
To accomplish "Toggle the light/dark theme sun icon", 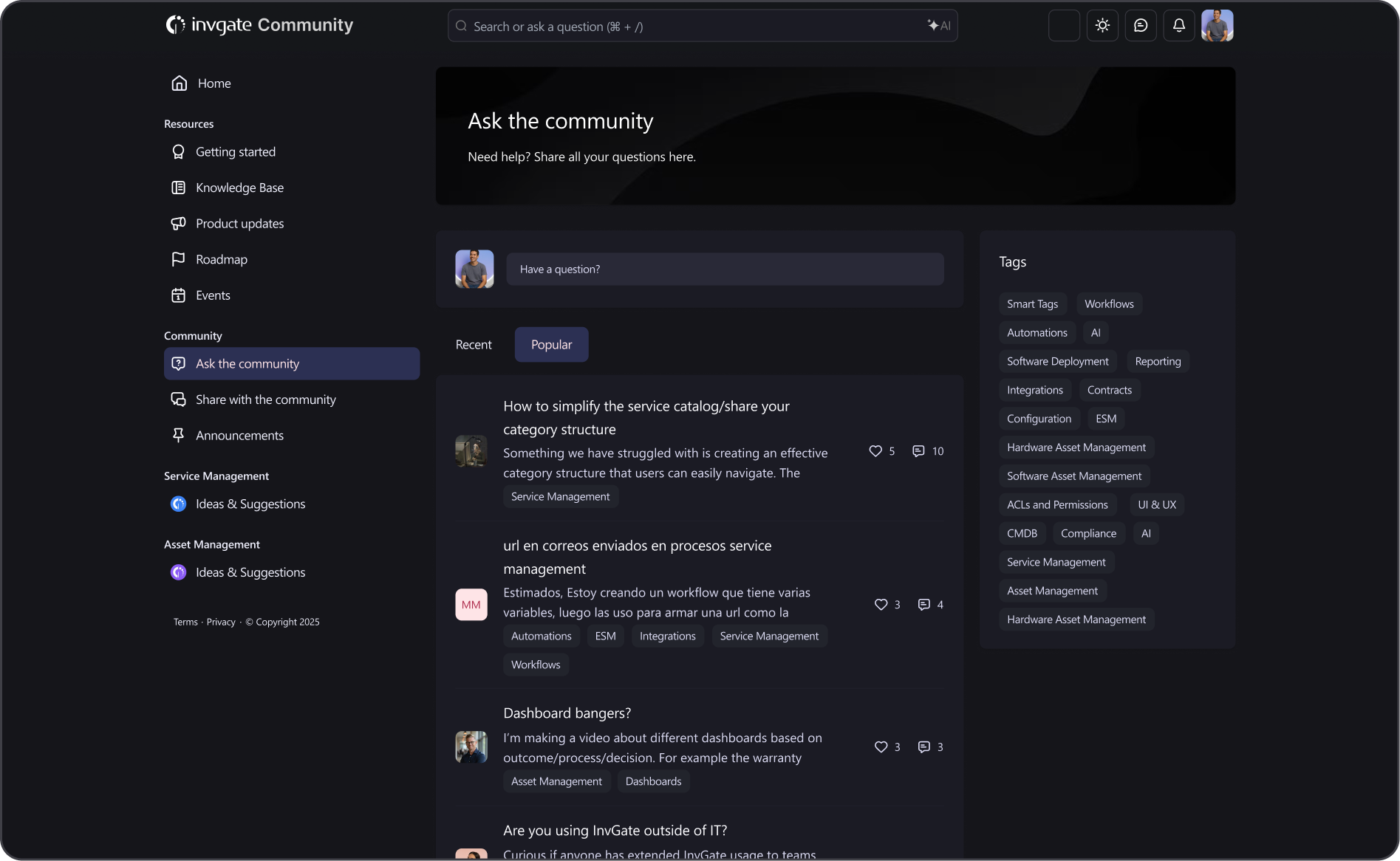I will pos(1102,26).
